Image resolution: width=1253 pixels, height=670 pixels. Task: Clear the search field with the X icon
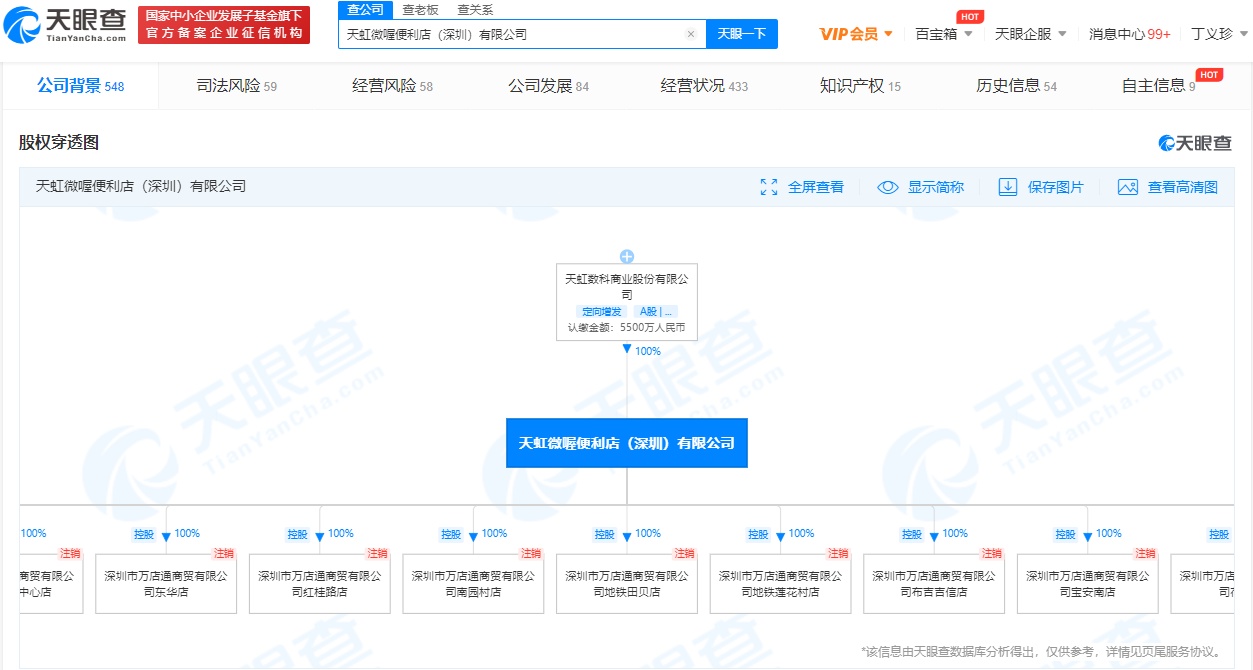690,34
